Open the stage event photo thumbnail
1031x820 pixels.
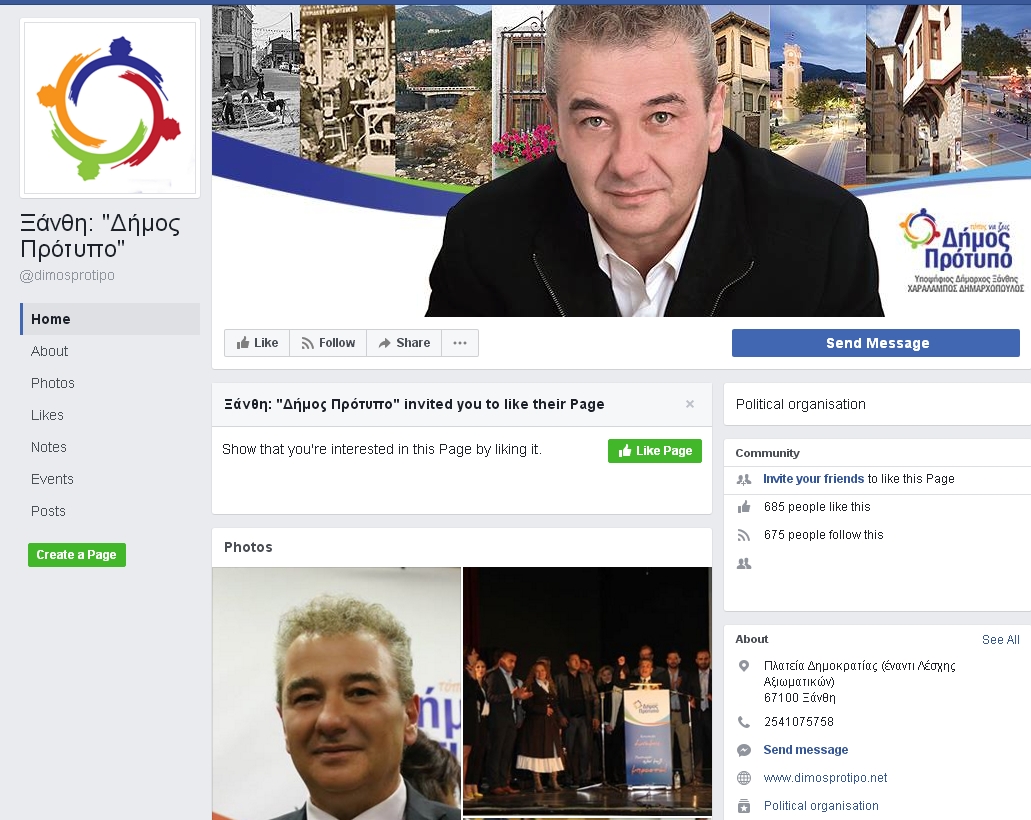[587, 691]
